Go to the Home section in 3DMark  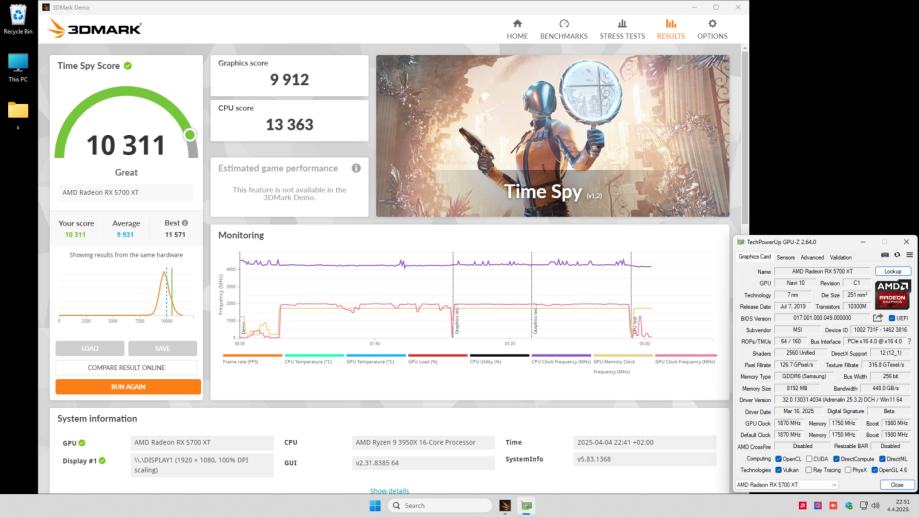click(x=517, y=29)
